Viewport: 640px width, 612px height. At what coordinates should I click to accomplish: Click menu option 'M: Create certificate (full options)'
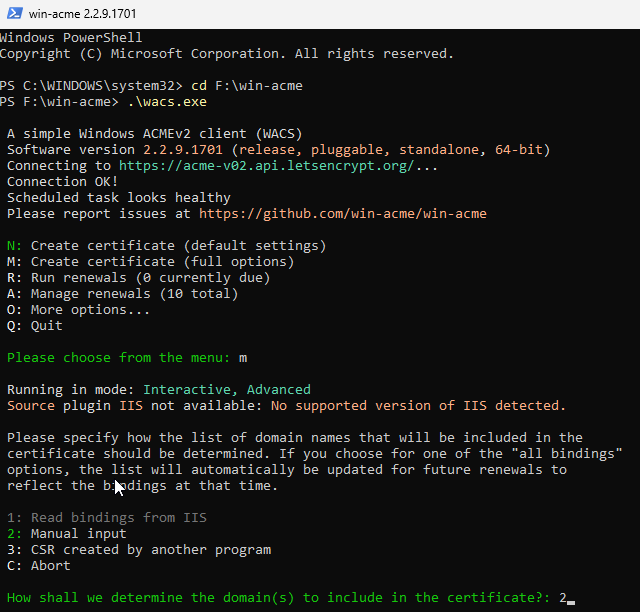coord(151,262)
